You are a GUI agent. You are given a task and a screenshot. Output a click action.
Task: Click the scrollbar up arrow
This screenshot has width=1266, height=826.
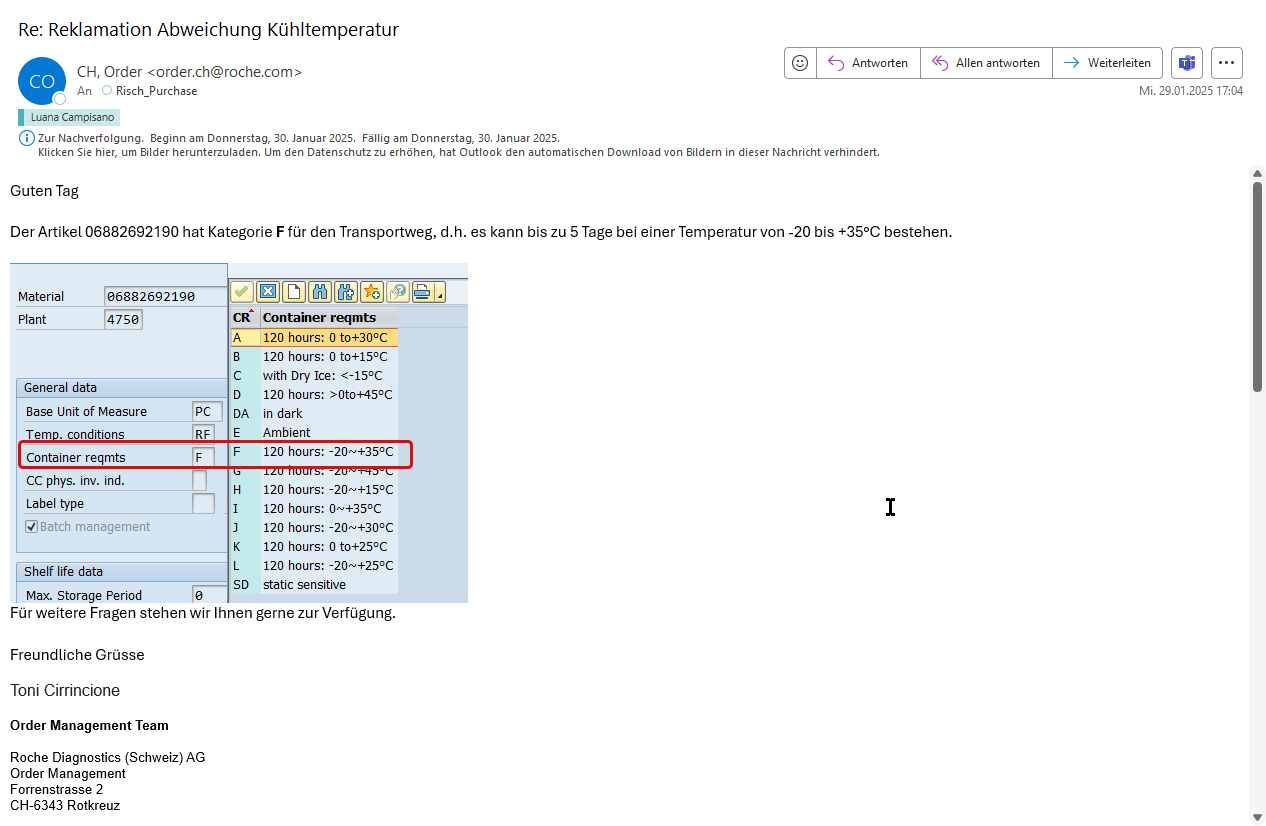click(x=1257, y=174)
